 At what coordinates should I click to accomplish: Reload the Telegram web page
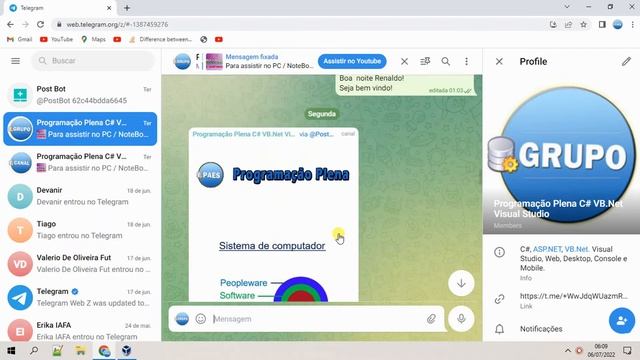(x=40, y=24)
